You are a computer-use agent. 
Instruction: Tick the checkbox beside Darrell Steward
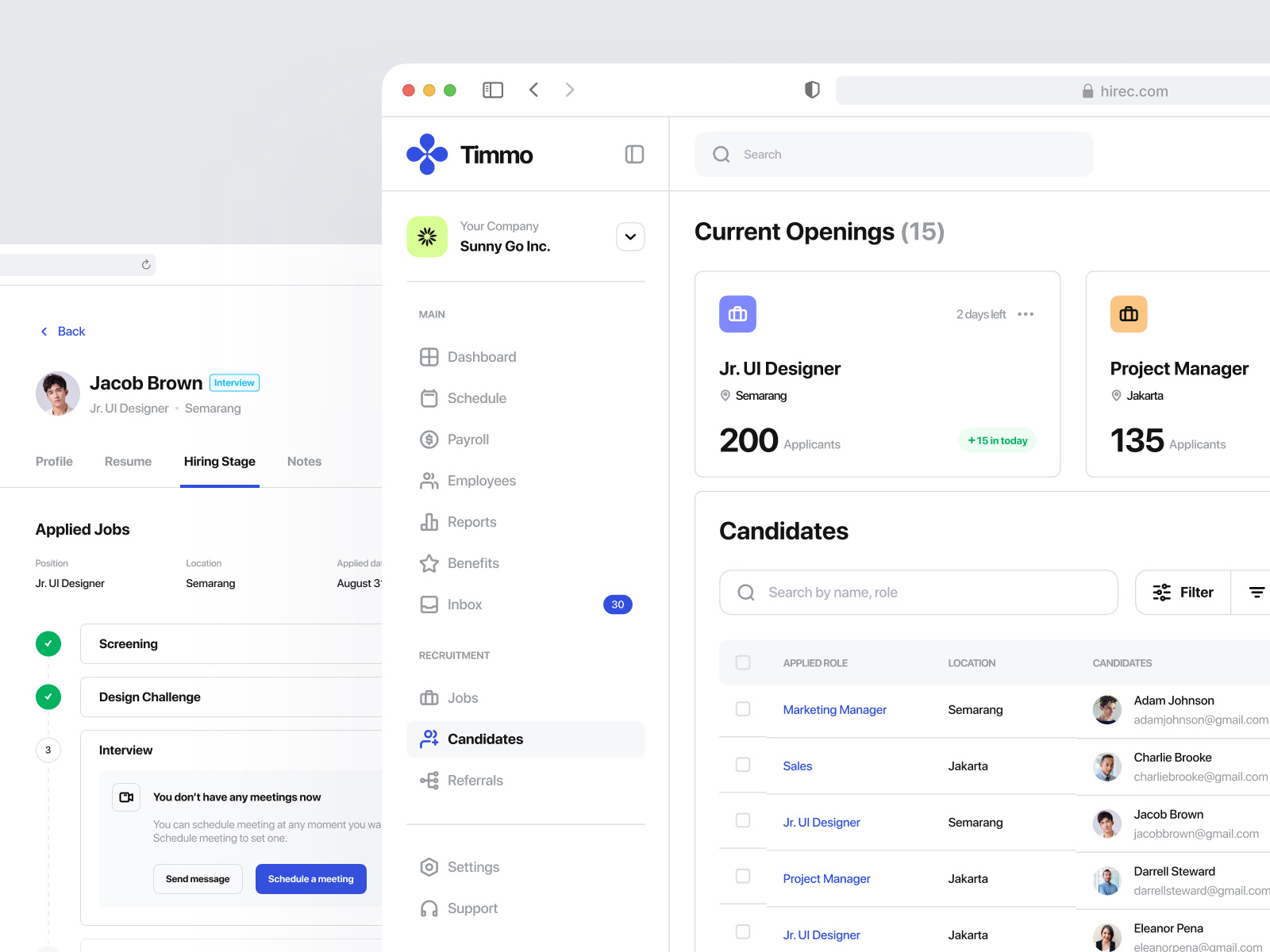742,877
